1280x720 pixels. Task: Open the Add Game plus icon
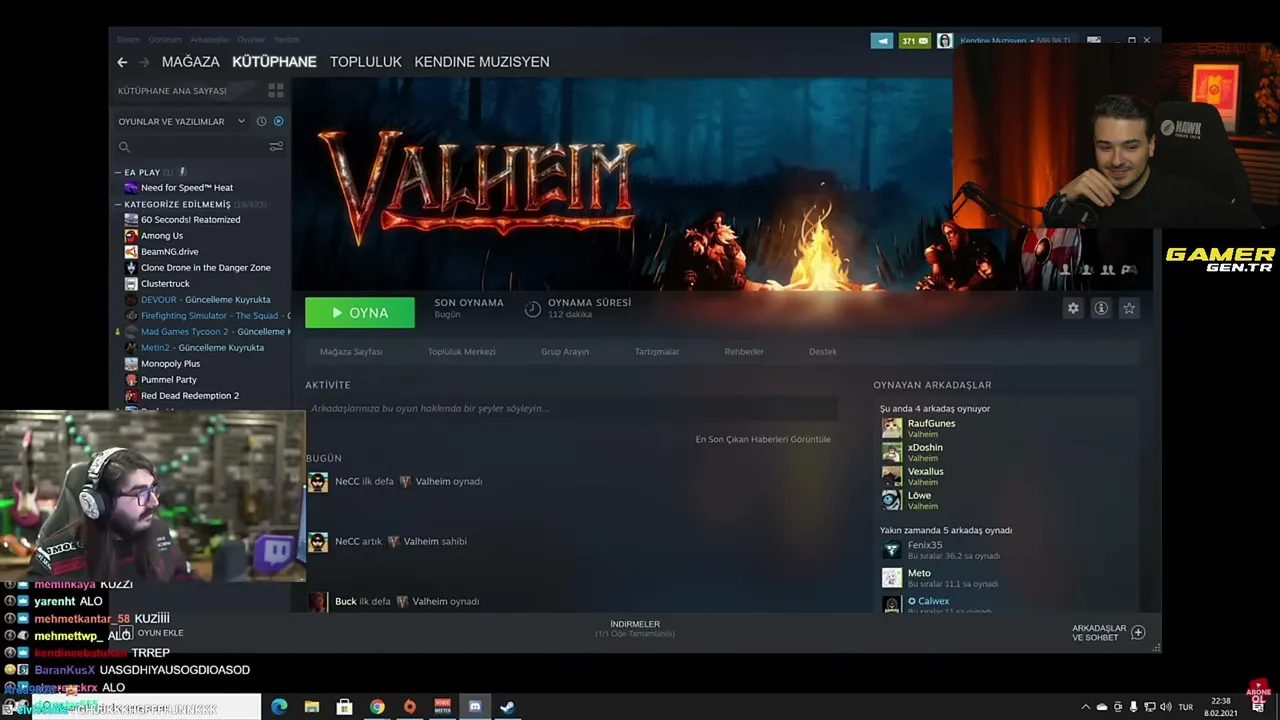pos(127,633)
